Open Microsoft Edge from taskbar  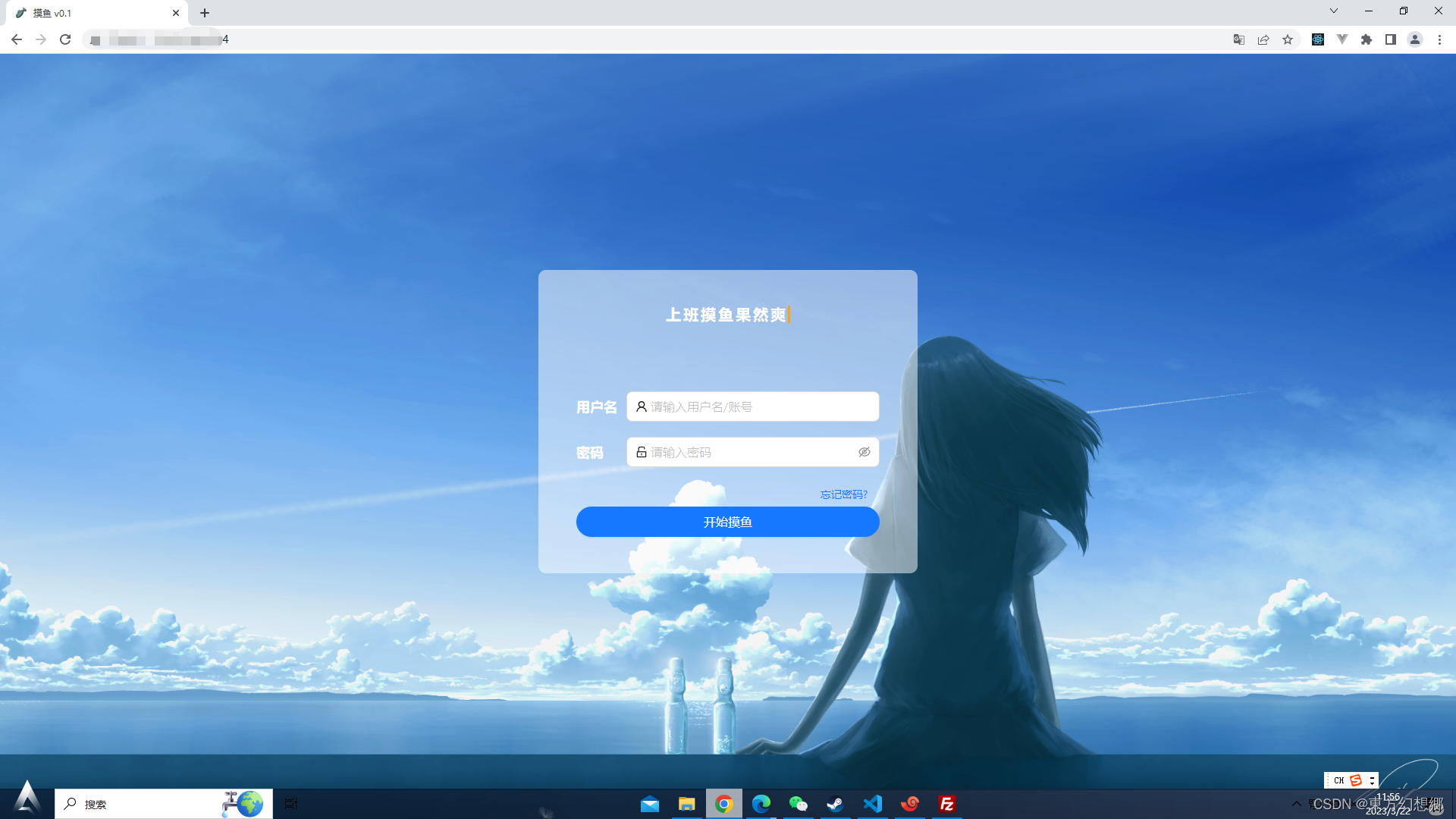click(761, 804)
